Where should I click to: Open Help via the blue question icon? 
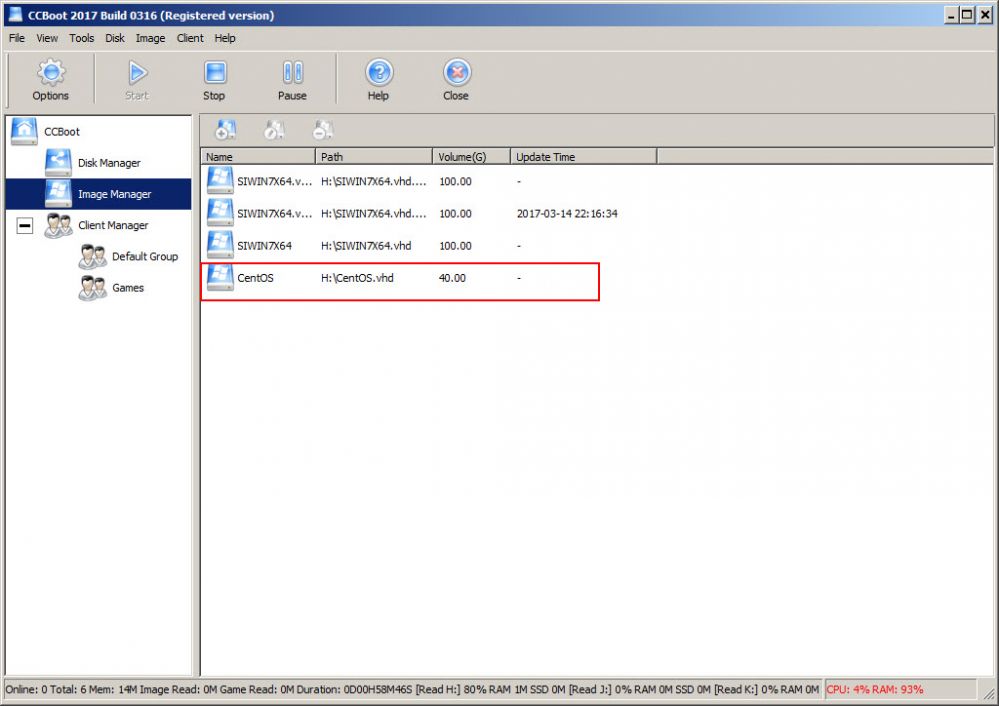click(x=378, y=80)
